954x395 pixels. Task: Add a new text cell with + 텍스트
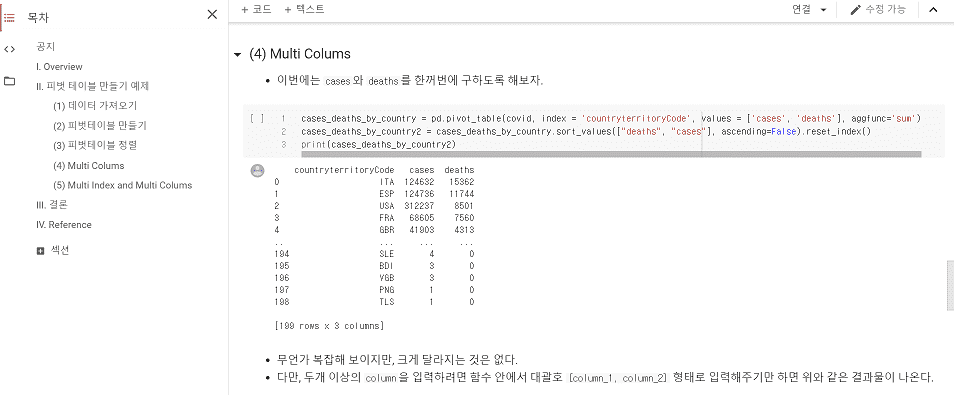[304, 9]
